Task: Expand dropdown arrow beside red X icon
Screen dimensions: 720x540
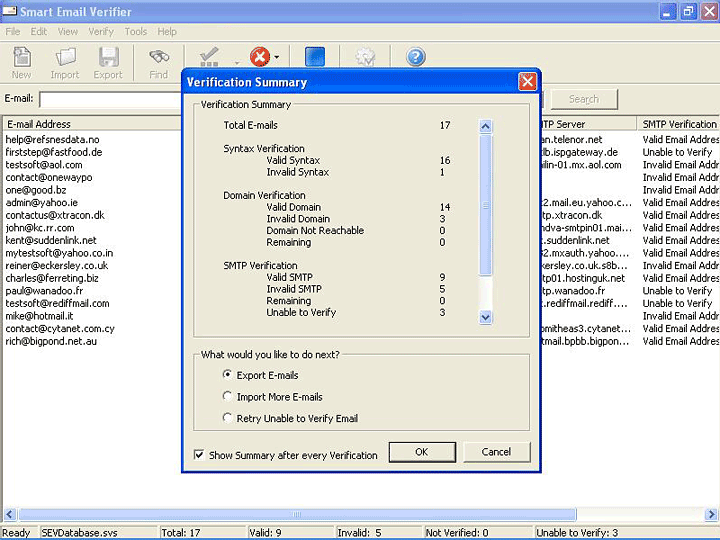Action: coord(277,58)
